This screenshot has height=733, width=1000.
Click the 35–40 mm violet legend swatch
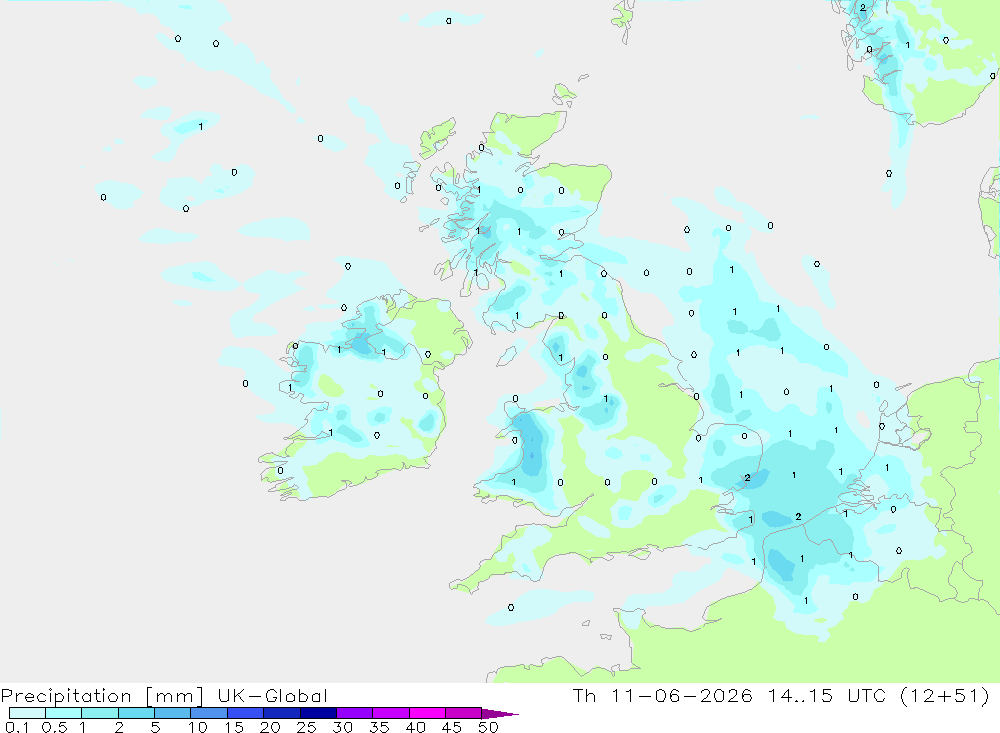coord(391,713)
